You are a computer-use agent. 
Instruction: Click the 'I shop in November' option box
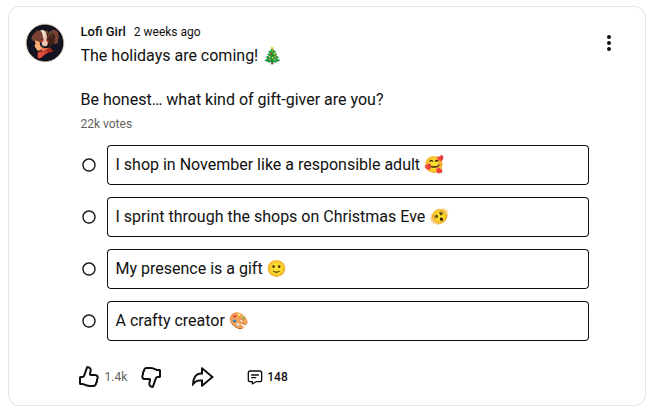(x=347, y=165)
